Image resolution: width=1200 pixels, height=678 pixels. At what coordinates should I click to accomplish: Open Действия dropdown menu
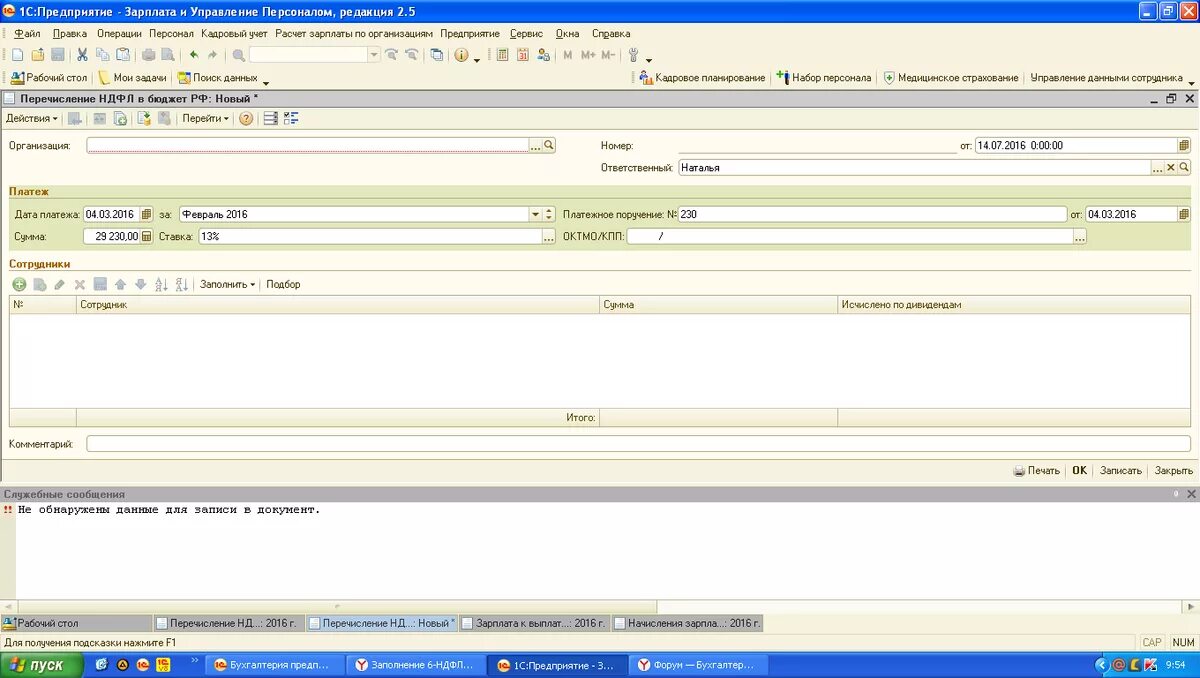[32, 118]
